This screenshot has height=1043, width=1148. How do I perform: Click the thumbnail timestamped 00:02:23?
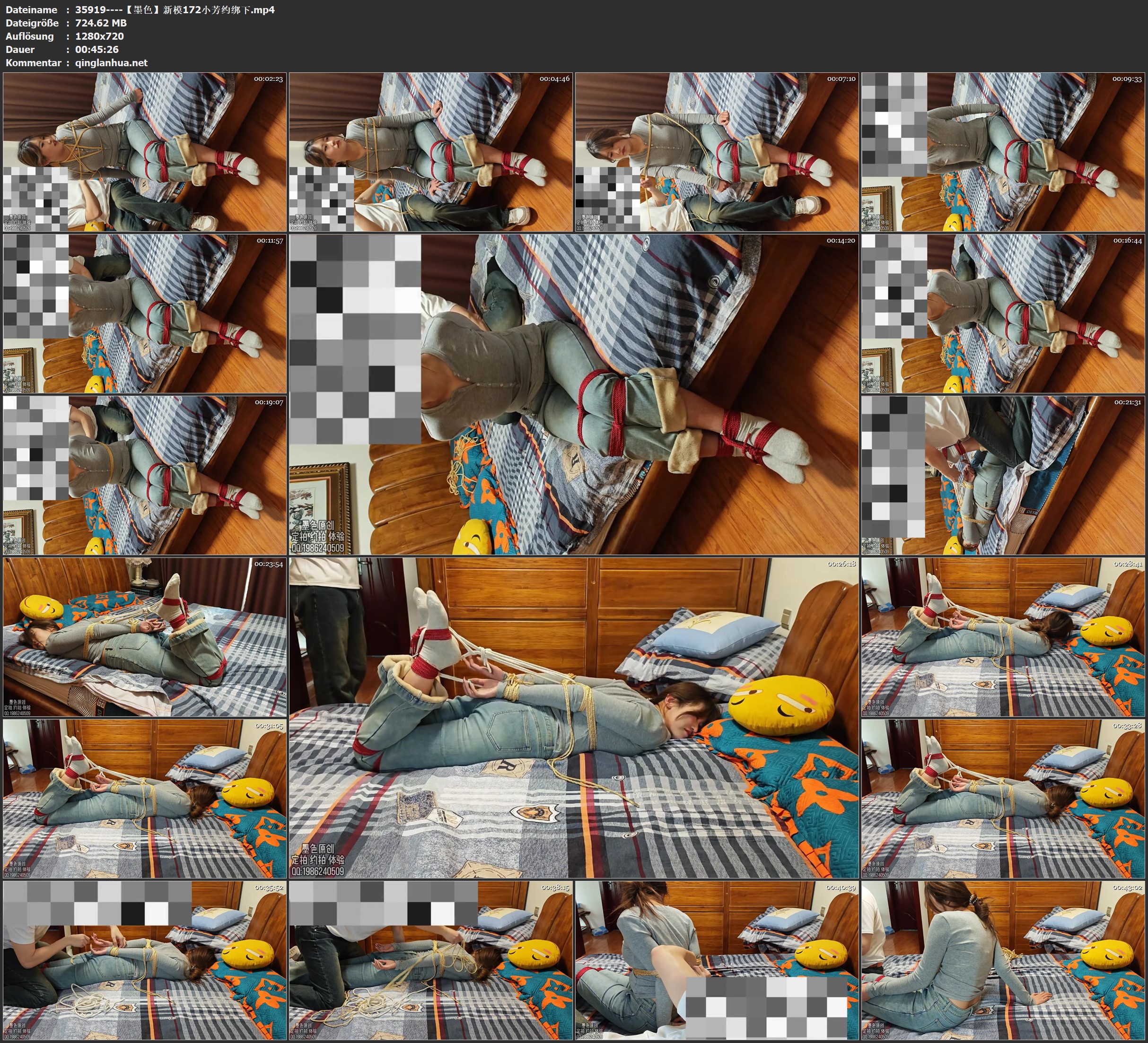click(x=145, y=152)
